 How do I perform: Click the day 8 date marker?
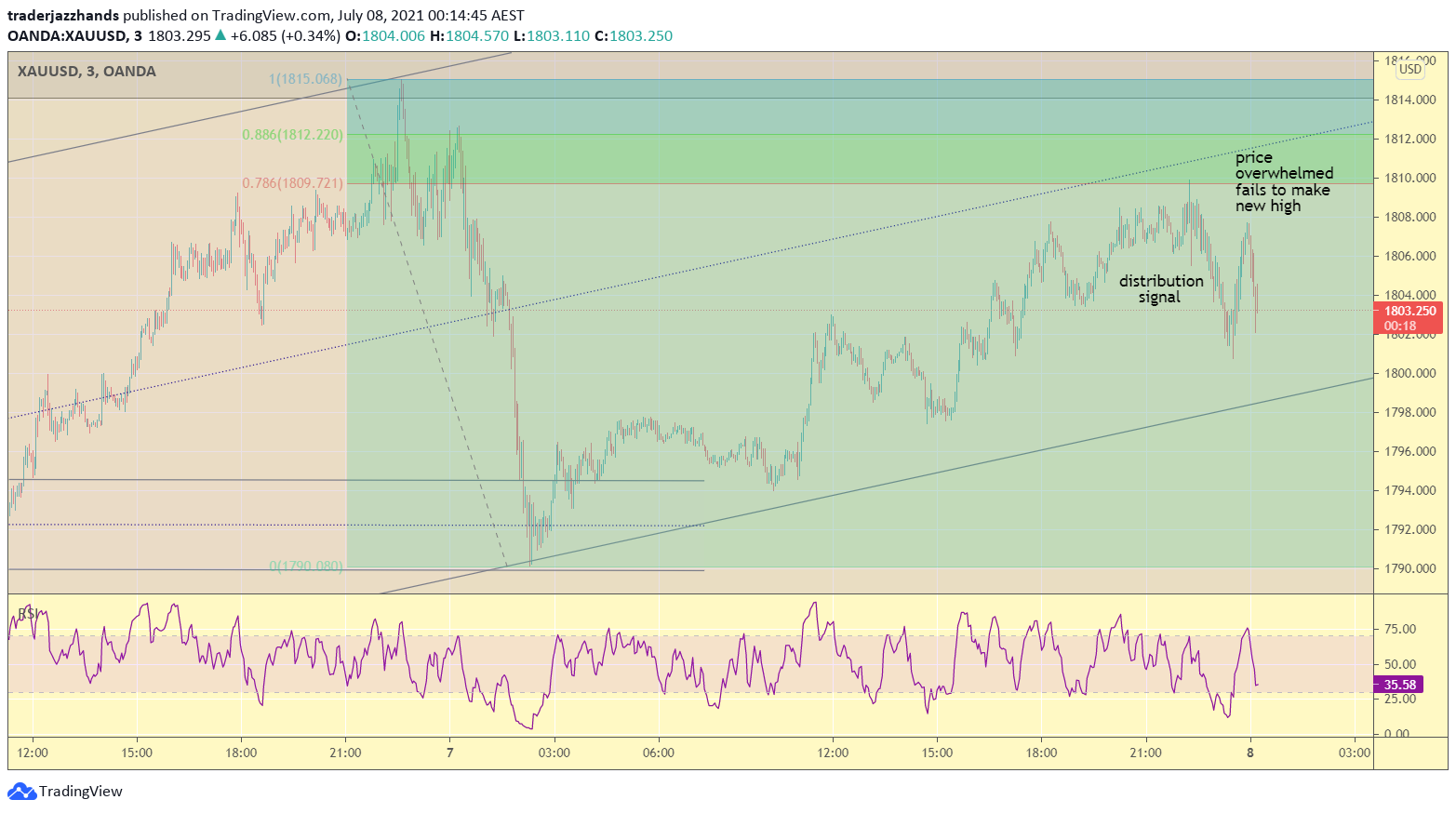coord(1250,753)
